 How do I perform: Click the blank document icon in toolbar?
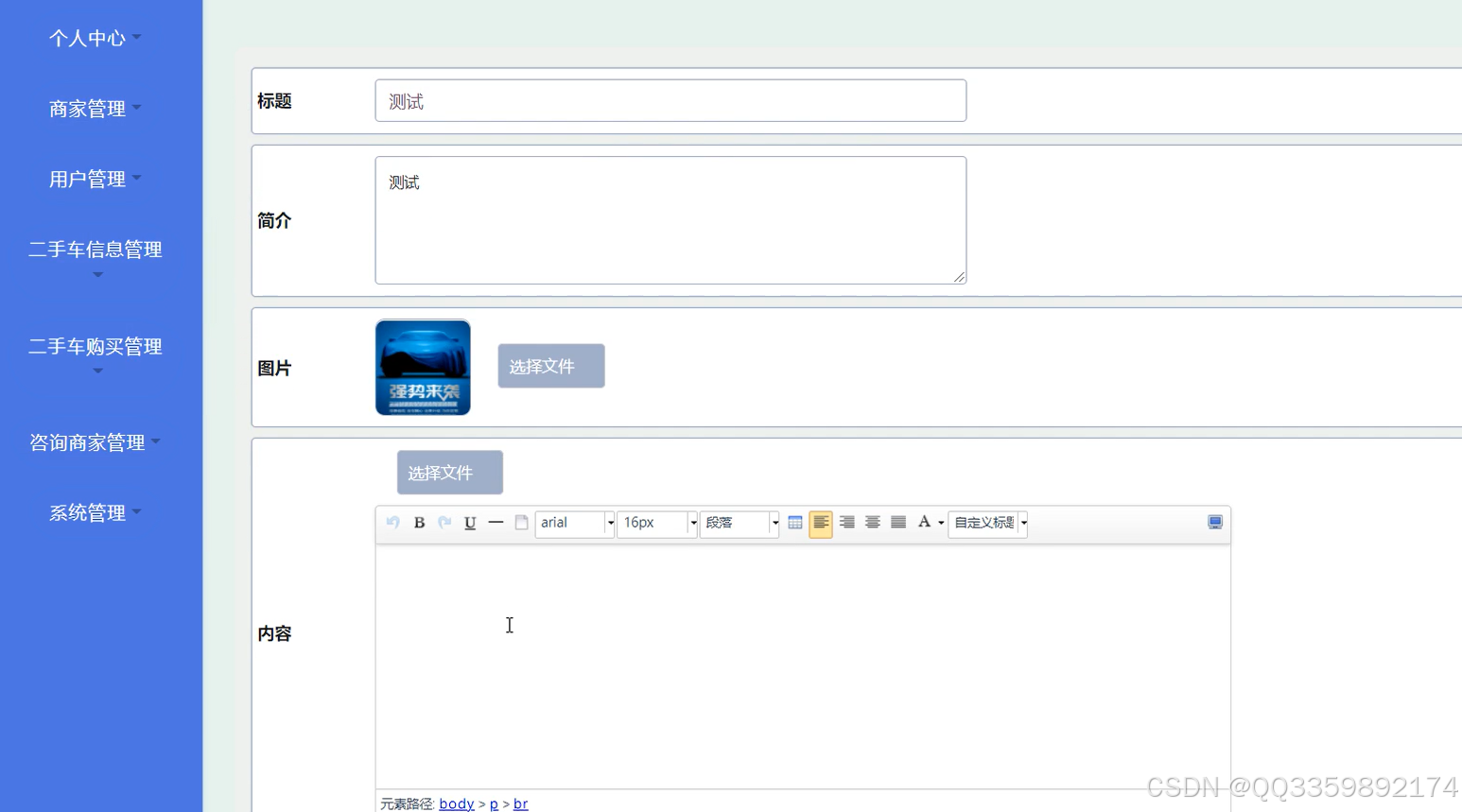click(x=521, y=522)
